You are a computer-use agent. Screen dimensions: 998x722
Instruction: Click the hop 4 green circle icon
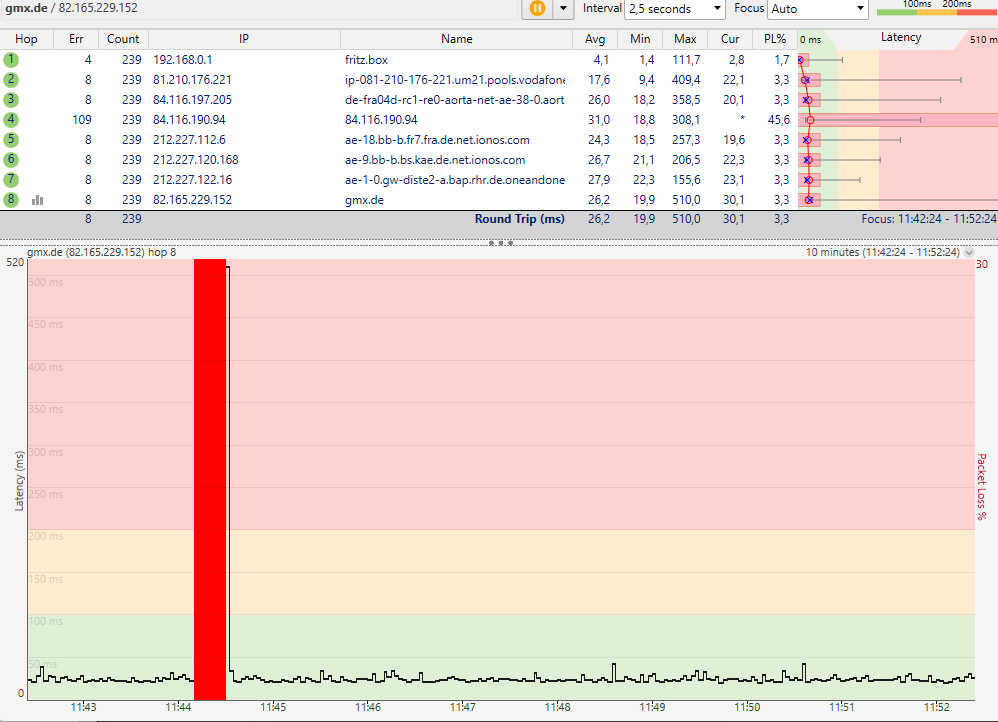(11, 119)
